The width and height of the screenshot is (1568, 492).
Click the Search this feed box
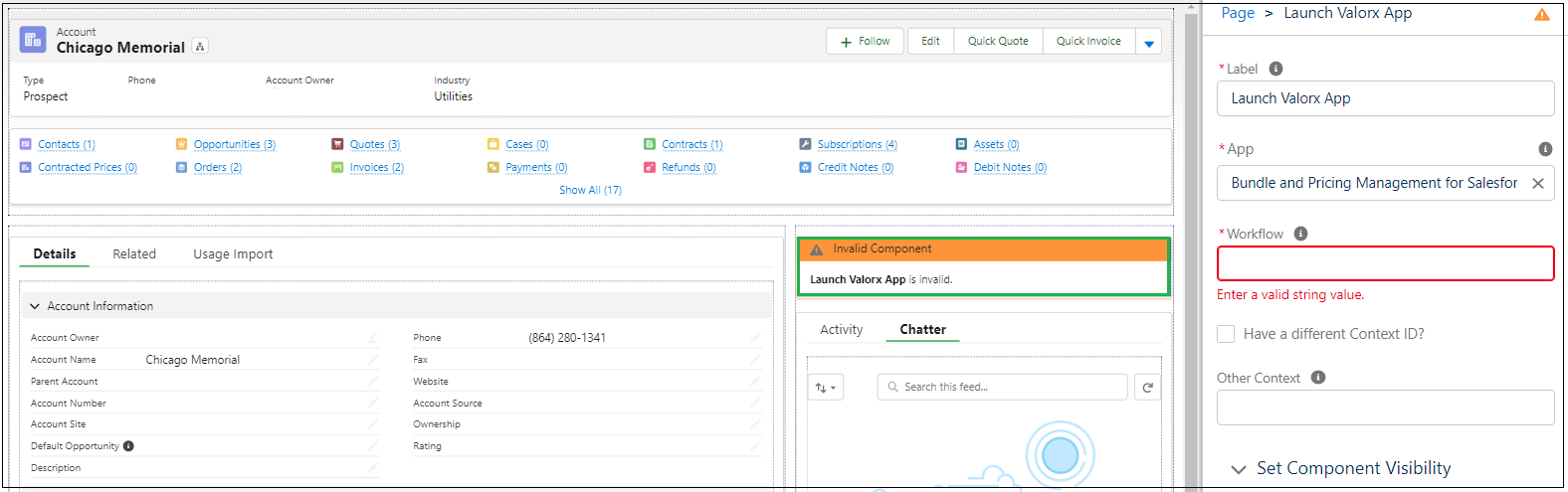click(x=1003, y=388)
